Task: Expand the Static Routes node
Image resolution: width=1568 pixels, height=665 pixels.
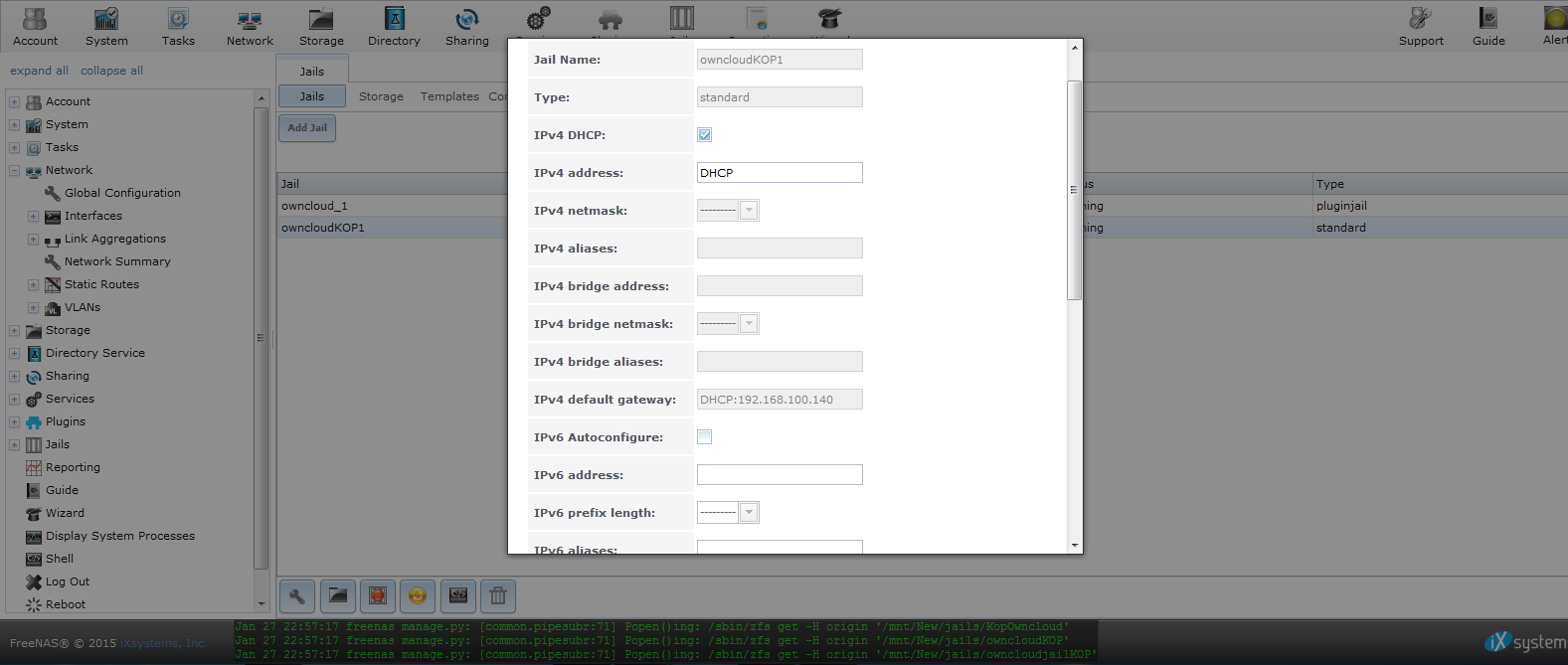Action: 33,284
